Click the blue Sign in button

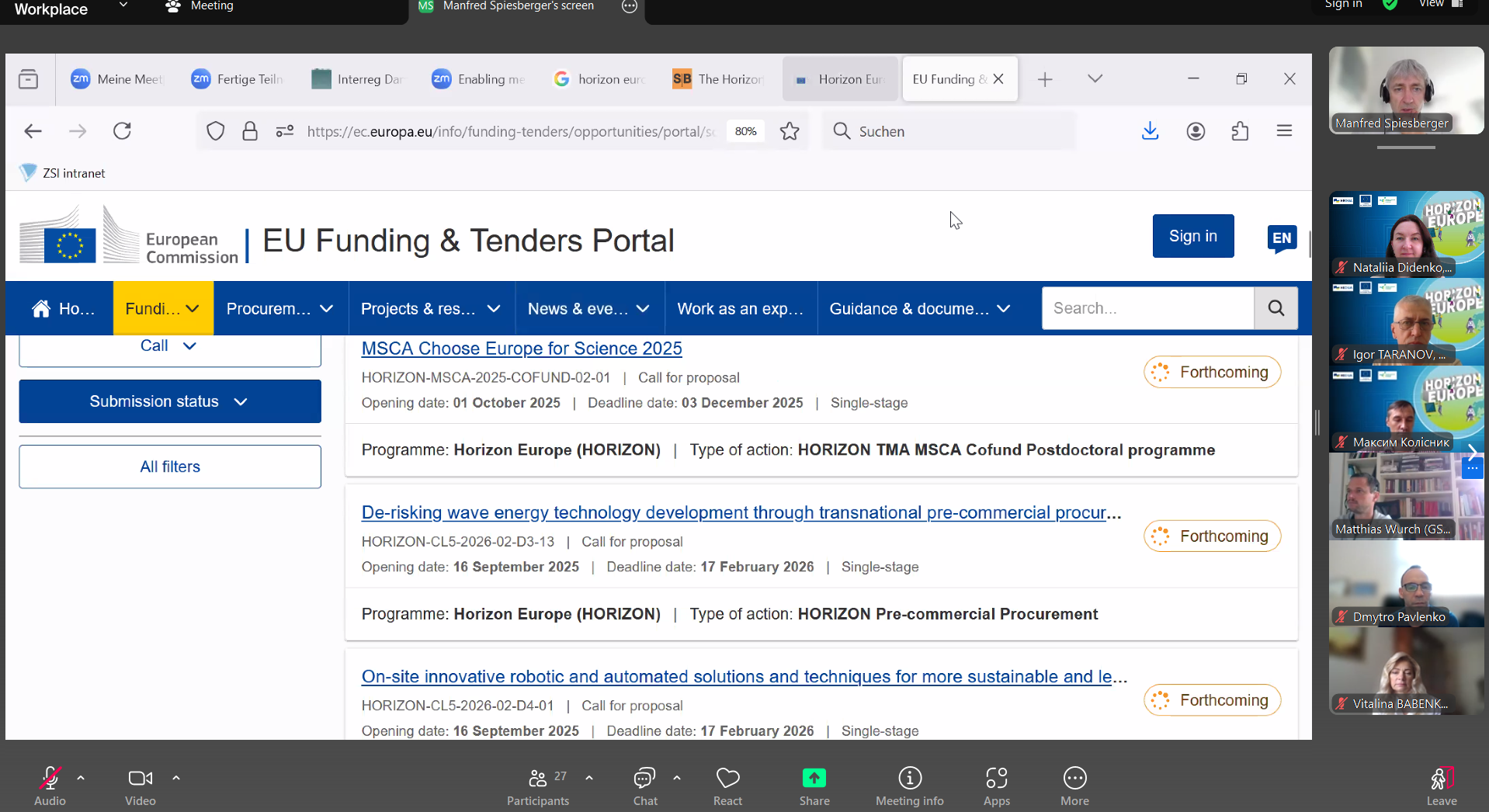pyautogui.click(x=1192, y=236)
